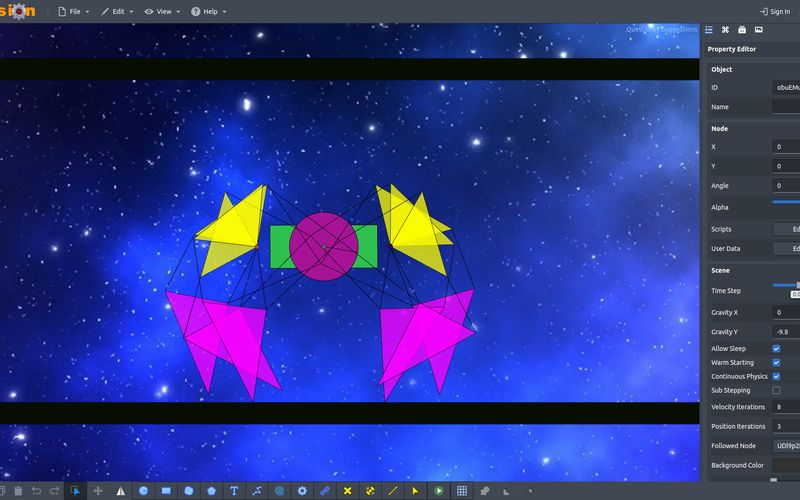800x500 pixels.
Task: Choose the rounded polygon shape tool
Action: click(189, 491)
